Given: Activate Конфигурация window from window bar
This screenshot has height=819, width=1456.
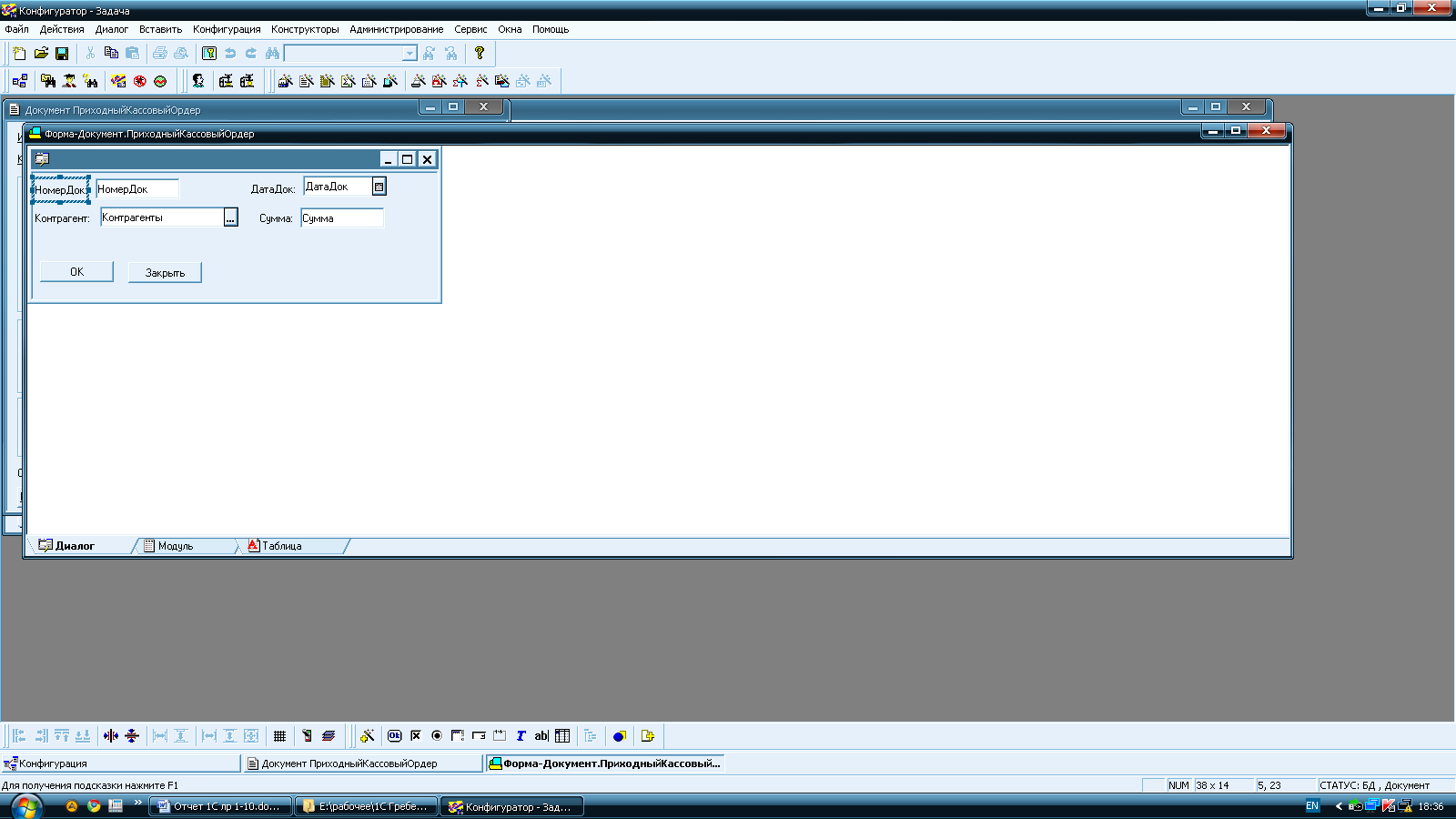Looking at the screenshot, I should point(120,763).
